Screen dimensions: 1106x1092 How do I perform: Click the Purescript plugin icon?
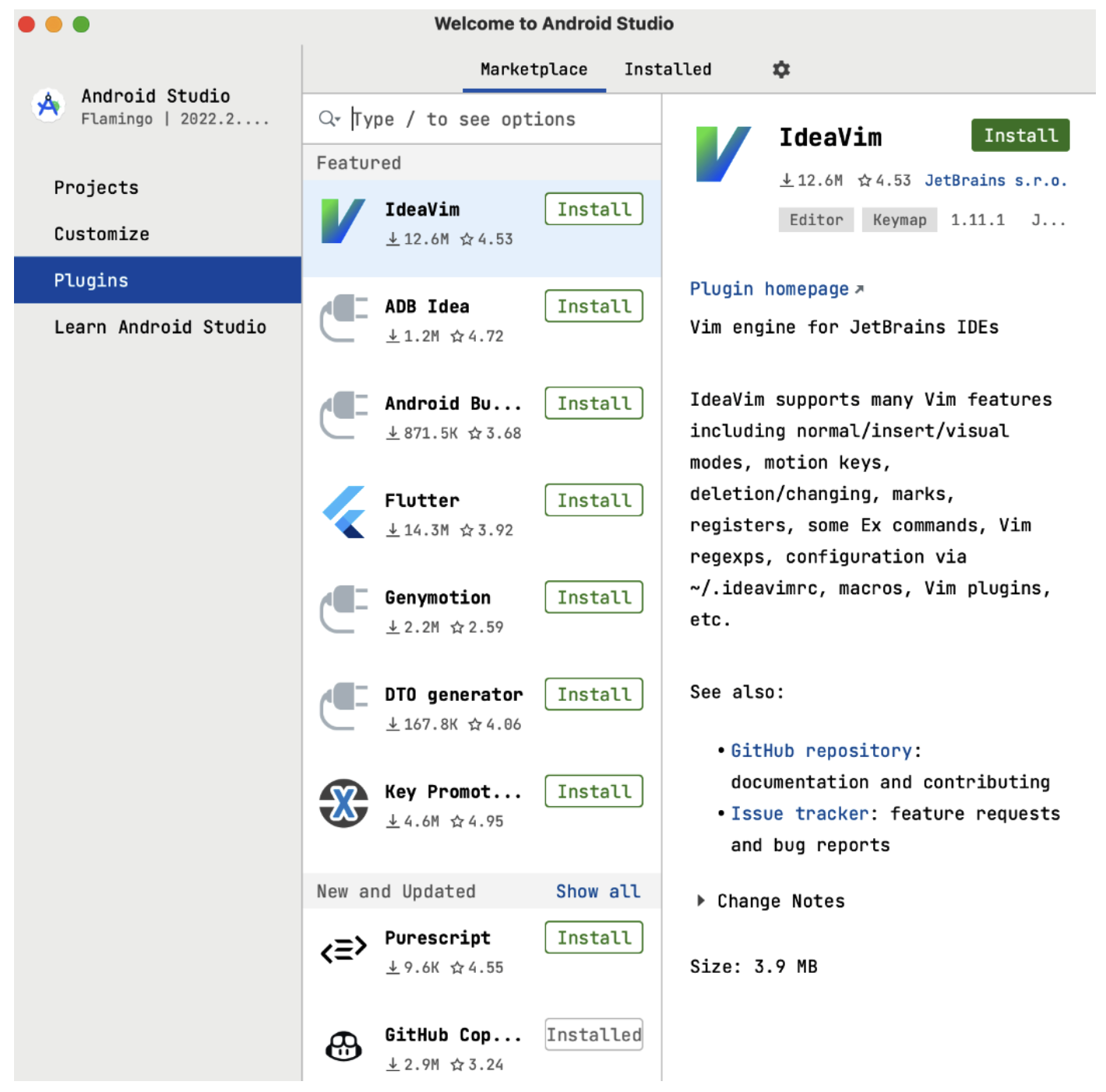coord(343,949)
